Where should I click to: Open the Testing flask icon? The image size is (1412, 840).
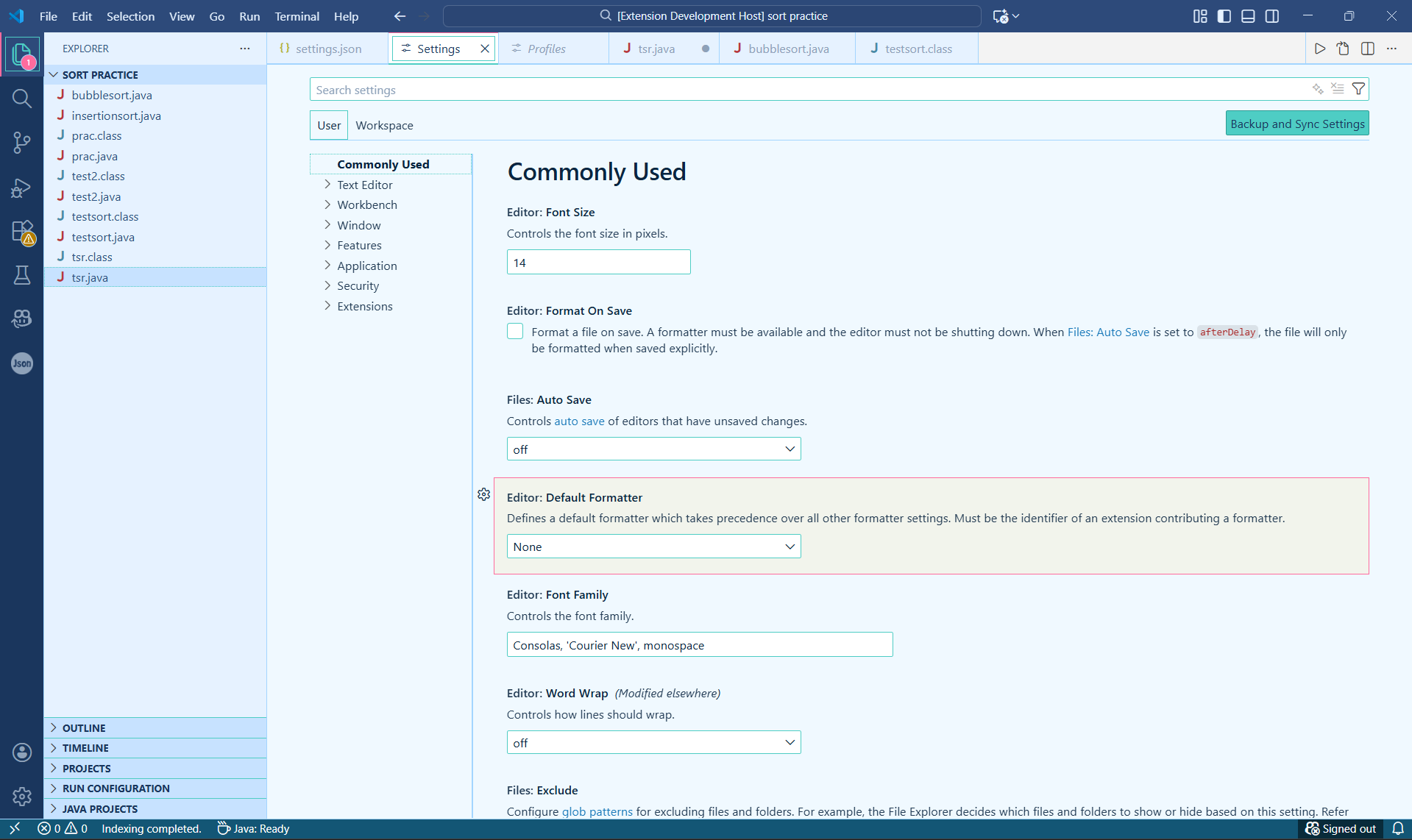[x=22, y=275]
